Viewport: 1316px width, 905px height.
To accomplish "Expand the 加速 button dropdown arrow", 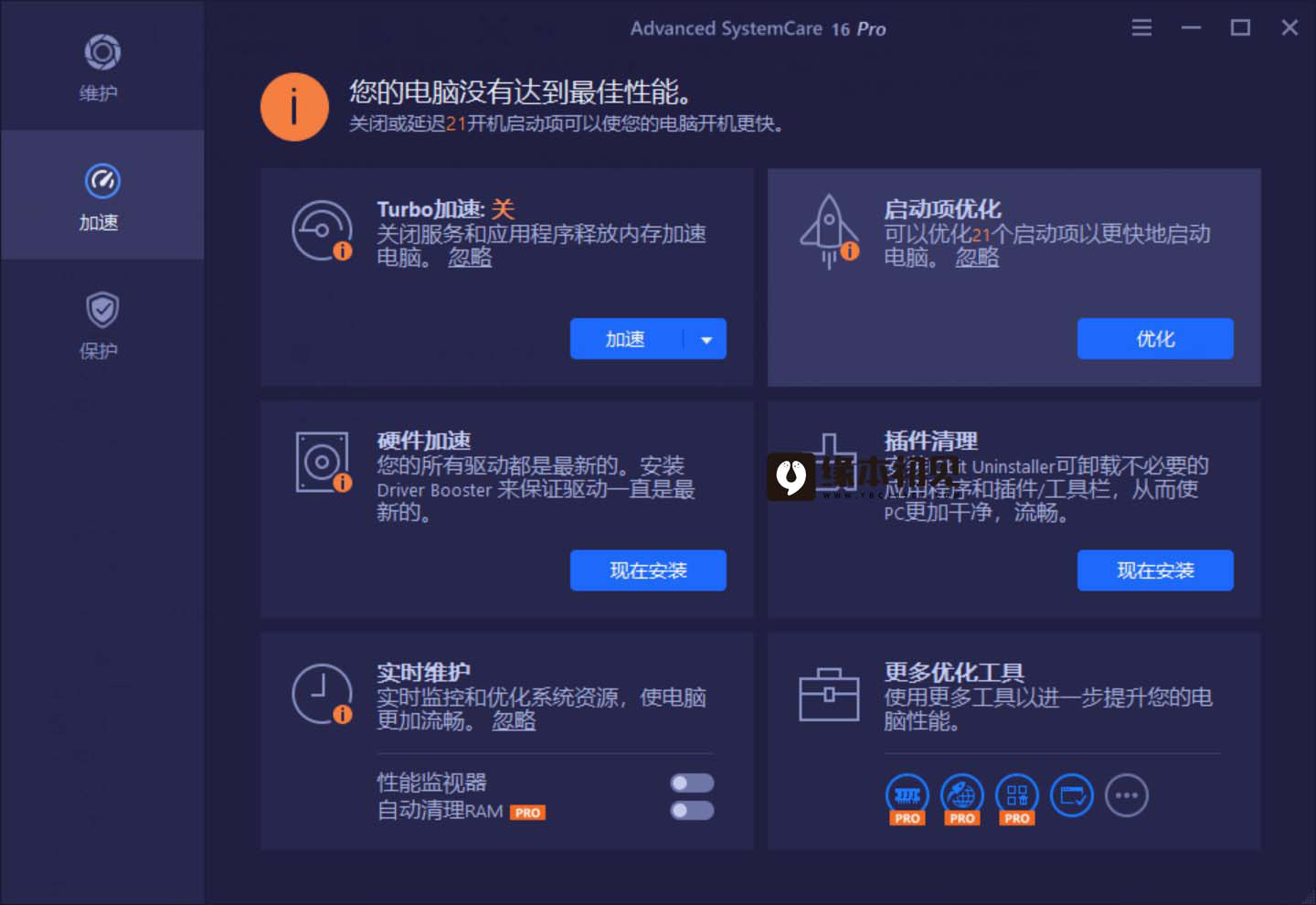I will point(706,339).
